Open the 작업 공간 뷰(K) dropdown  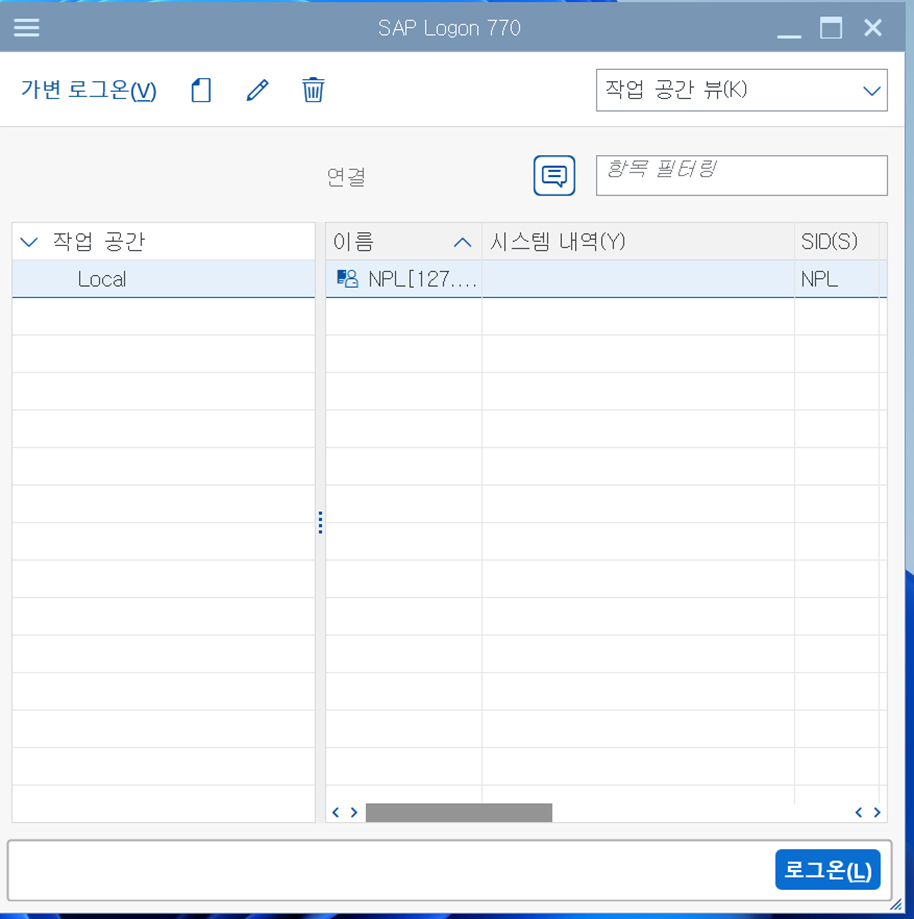click(x=742, y=90)
